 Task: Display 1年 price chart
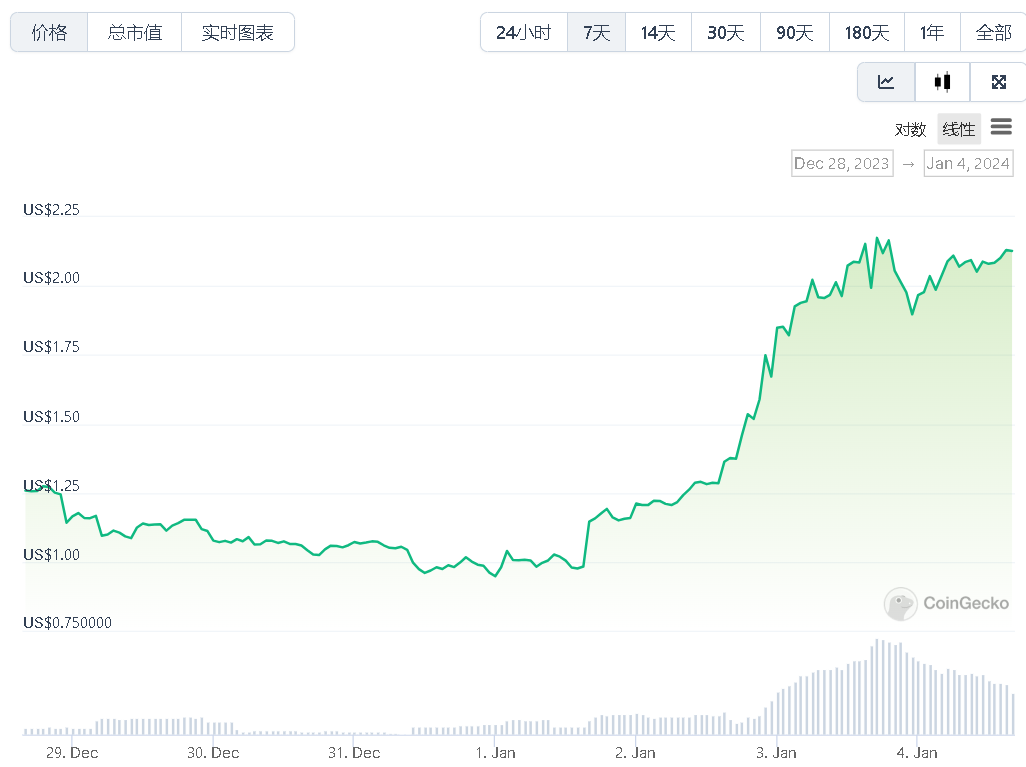(932, 32)
